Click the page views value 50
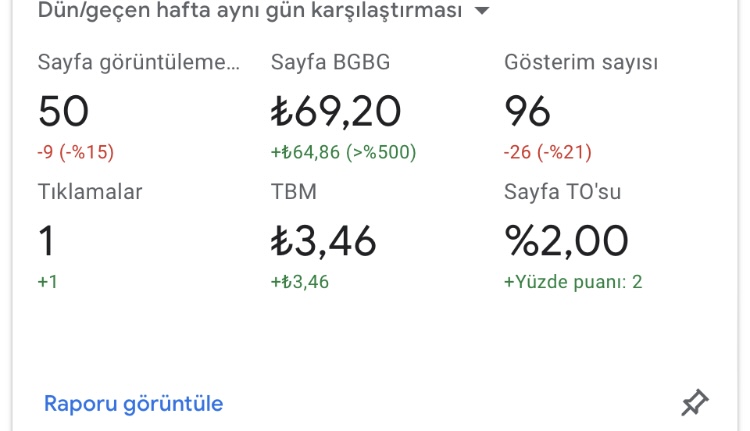Viewport: 750px width, 431px height. 64,111
